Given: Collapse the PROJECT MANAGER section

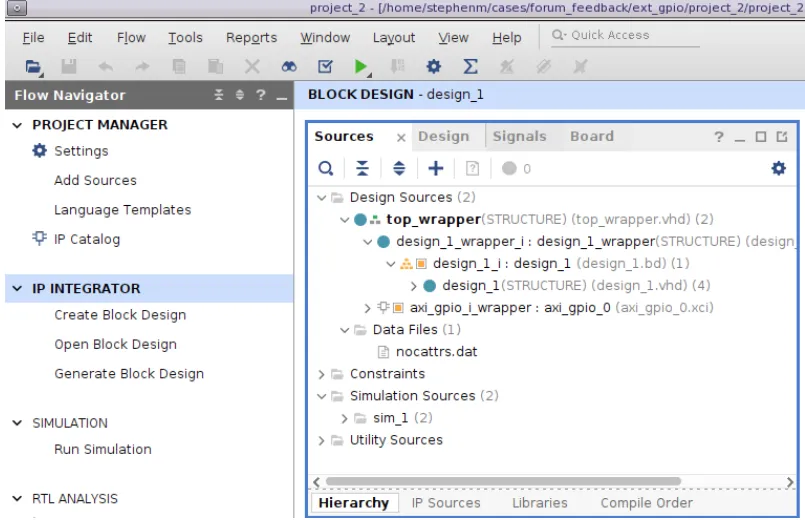Looking at the screenshot, I should pyautogui.click(x=18, y=125).
